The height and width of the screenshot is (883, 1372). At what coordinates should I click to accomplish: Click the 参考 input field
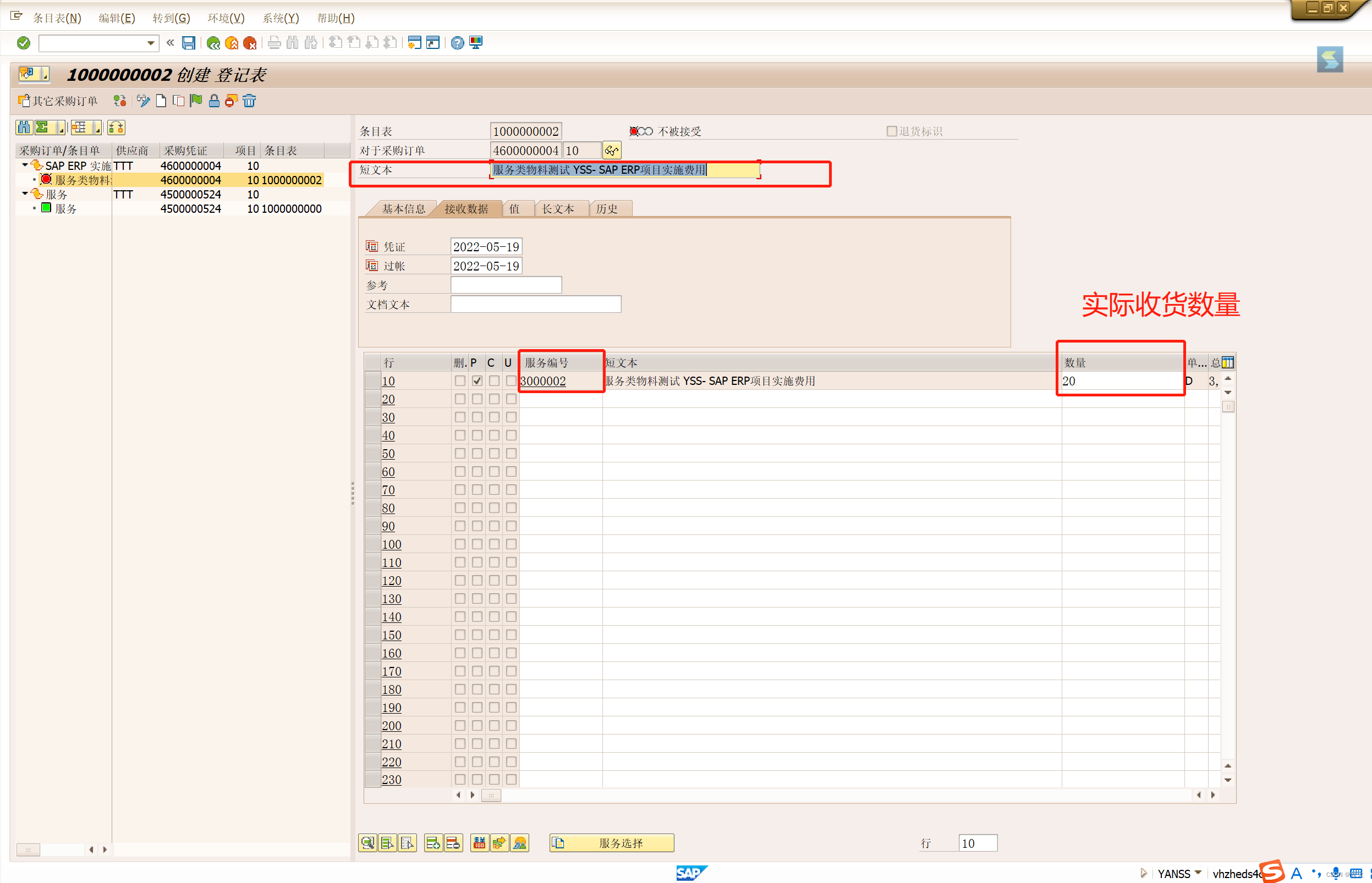coord(506,285)
